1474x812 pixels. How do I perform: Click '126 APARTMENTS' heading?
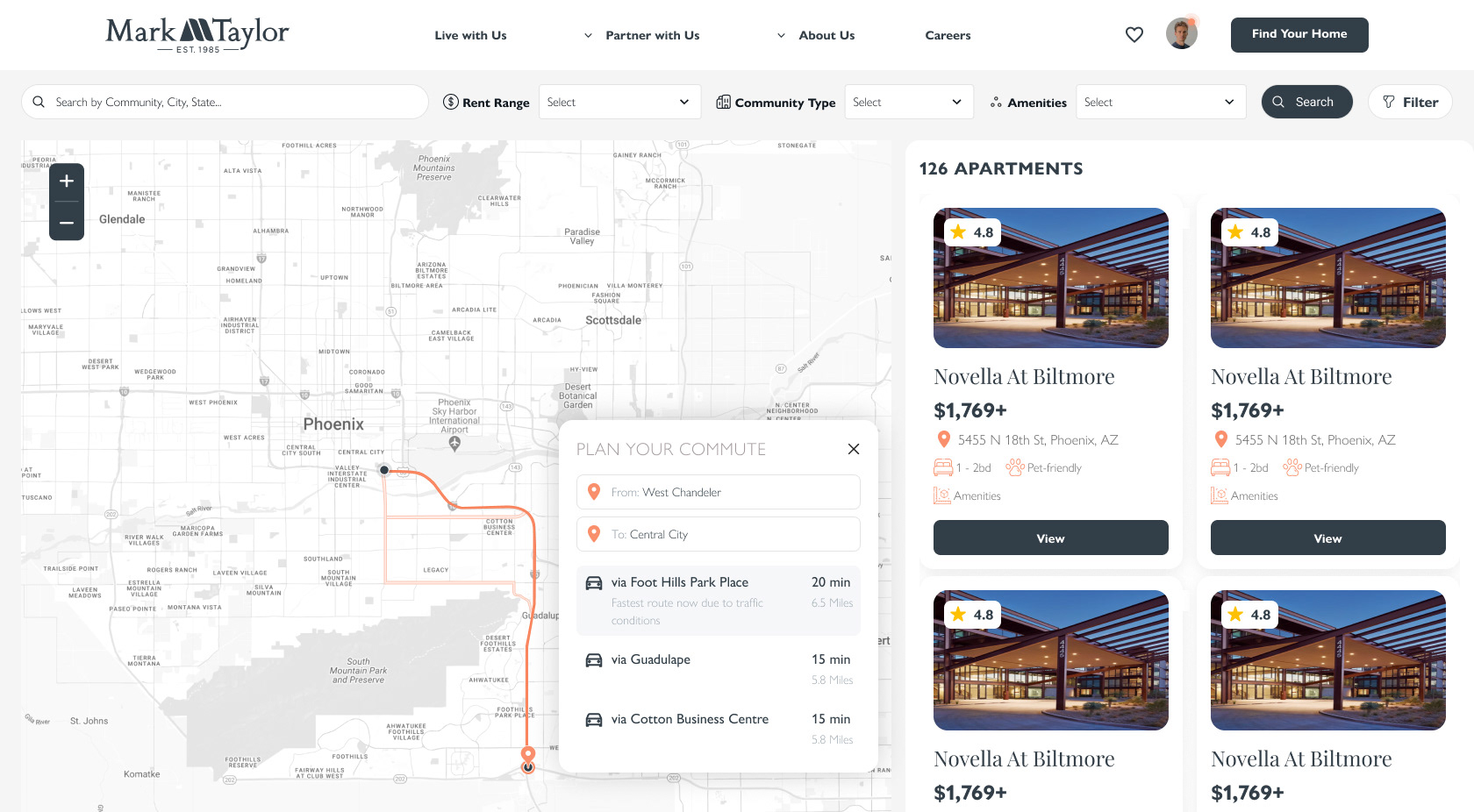pos(1001,168)
